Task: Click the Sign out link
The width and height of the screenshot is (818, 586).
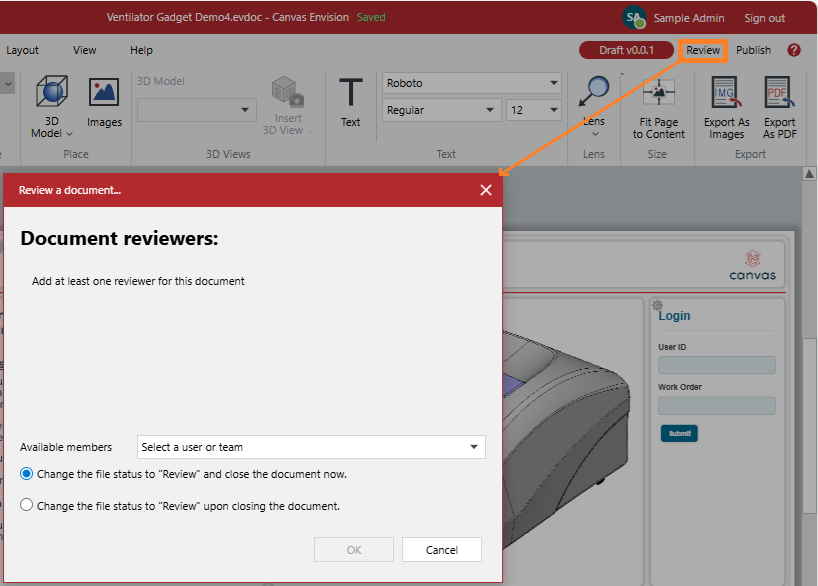Action: [764, 18]
